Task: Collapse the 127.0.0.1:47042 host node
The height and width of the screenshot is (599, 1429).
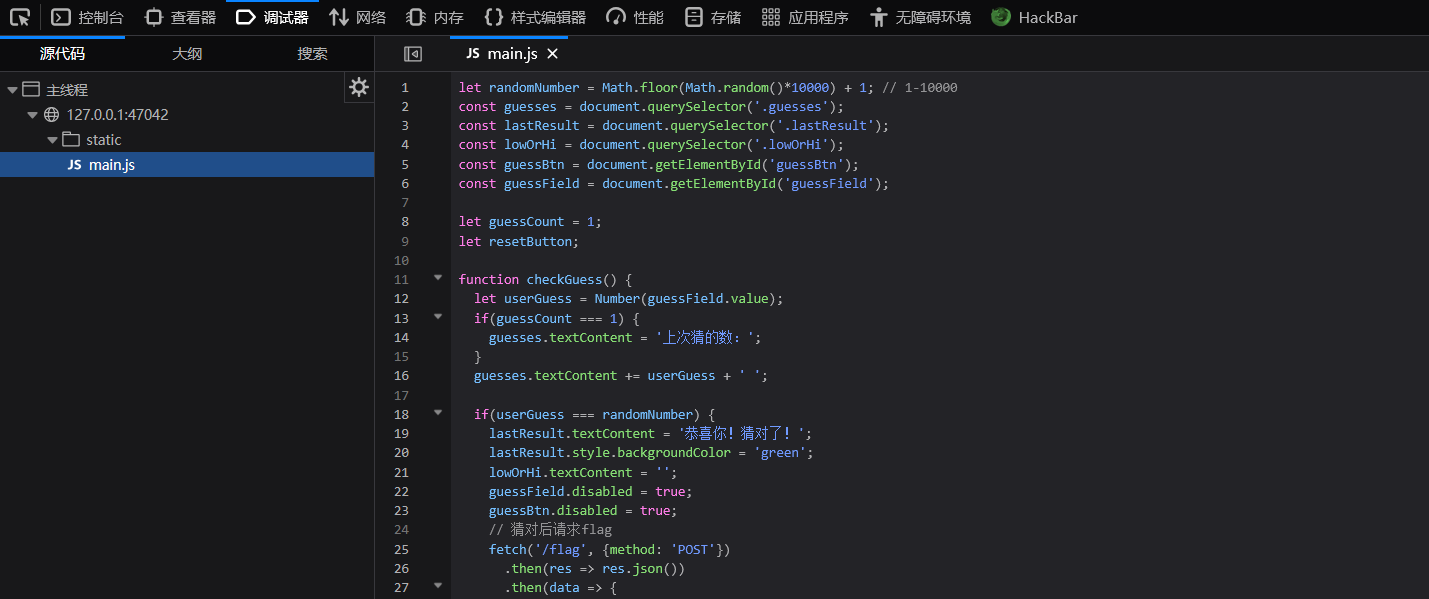Action: [x=32, y=115]
